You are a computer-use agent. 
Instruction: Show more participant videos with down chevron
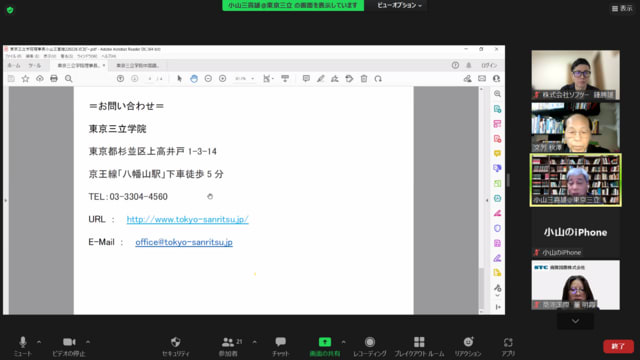(576, 321)
